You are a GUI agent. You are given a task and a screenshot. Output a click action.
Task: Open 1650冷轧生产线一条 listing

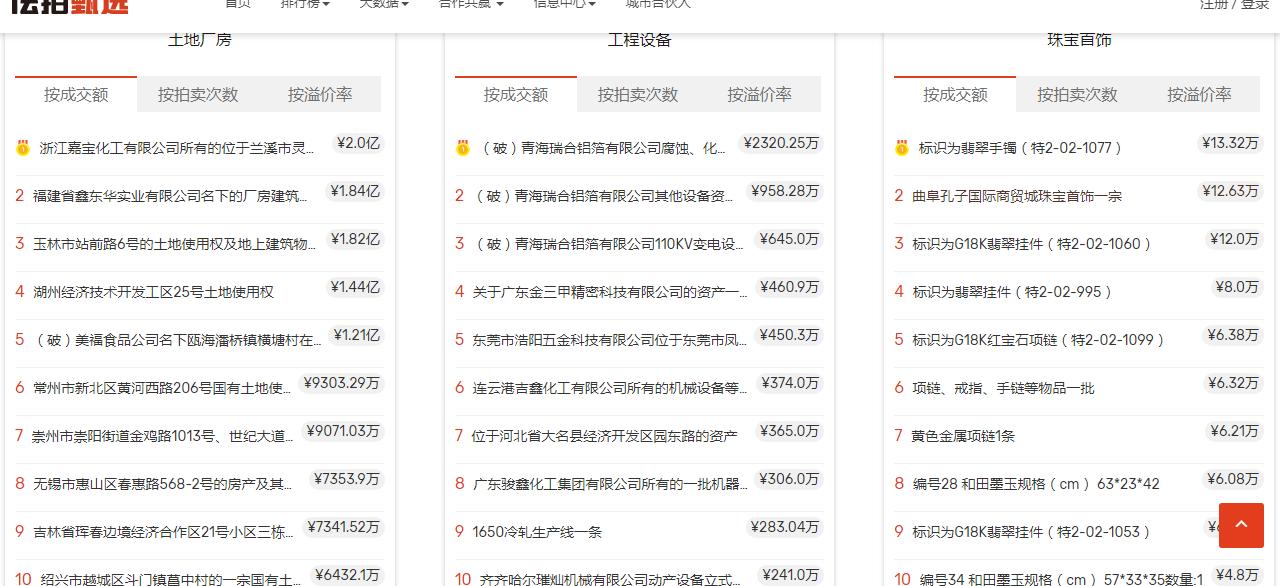pos(538,532)
